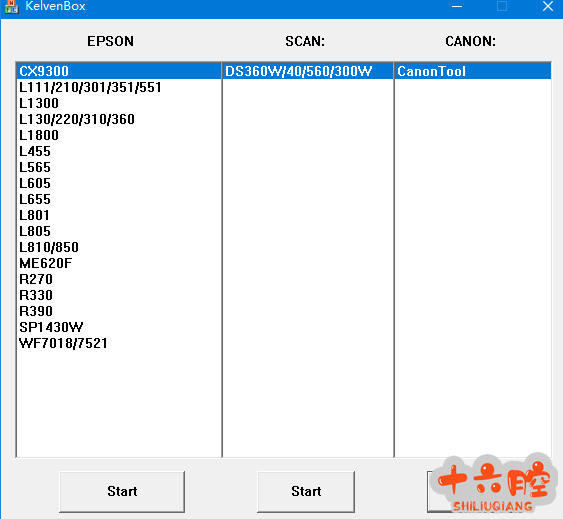This screenshot has height=519, width=563.
Task: Click the KelvenBox app icon in title bar
Action: pos(11,6)
